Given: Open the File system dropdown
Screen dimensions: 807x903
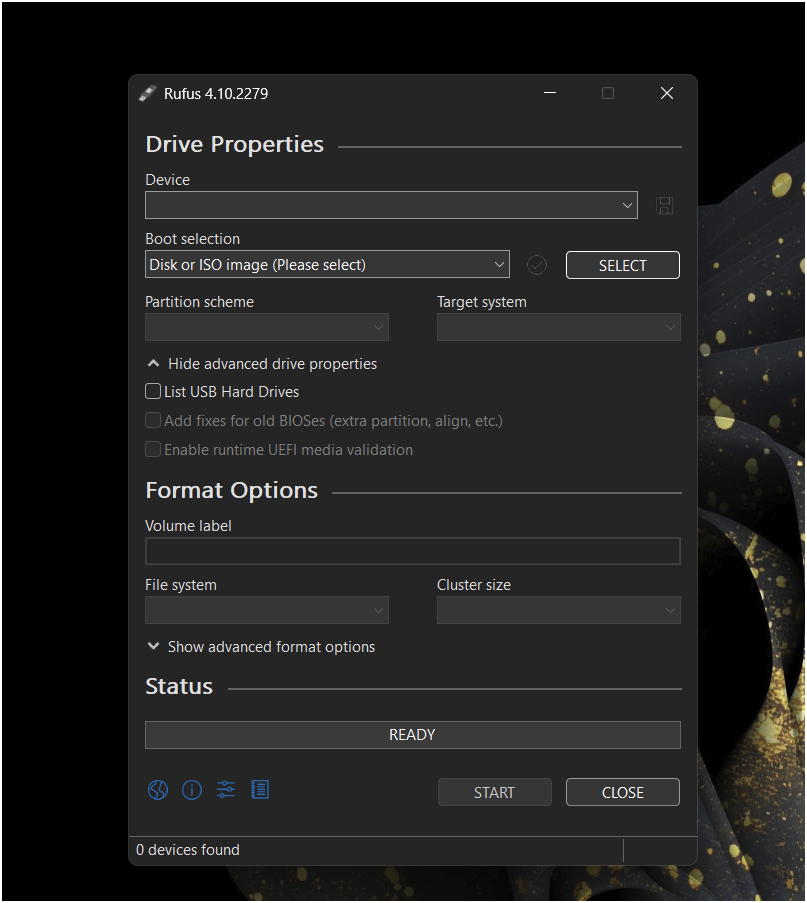Looking at the screenshot, I should (x=267, y=610).
